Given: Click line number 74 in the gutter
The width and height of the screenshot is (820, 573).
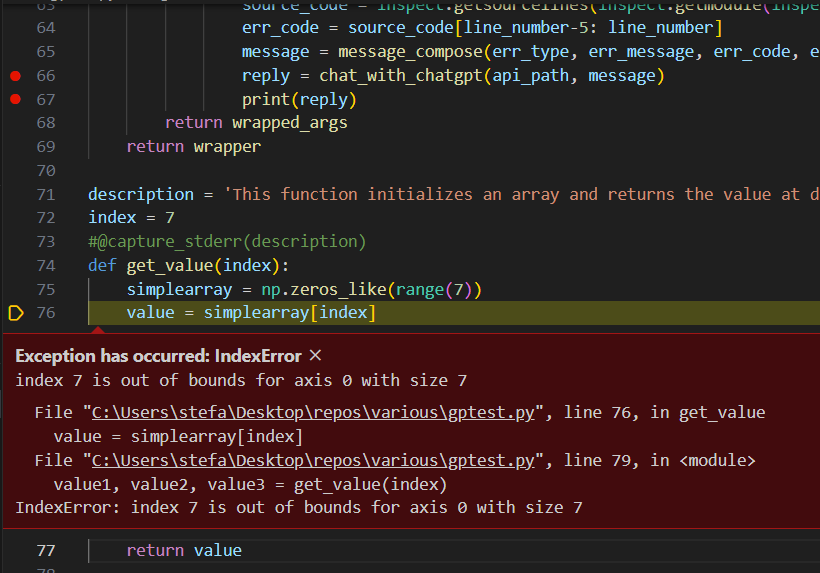Looking at the screenshot, I should pyautogui.click(x=46, y=266).
